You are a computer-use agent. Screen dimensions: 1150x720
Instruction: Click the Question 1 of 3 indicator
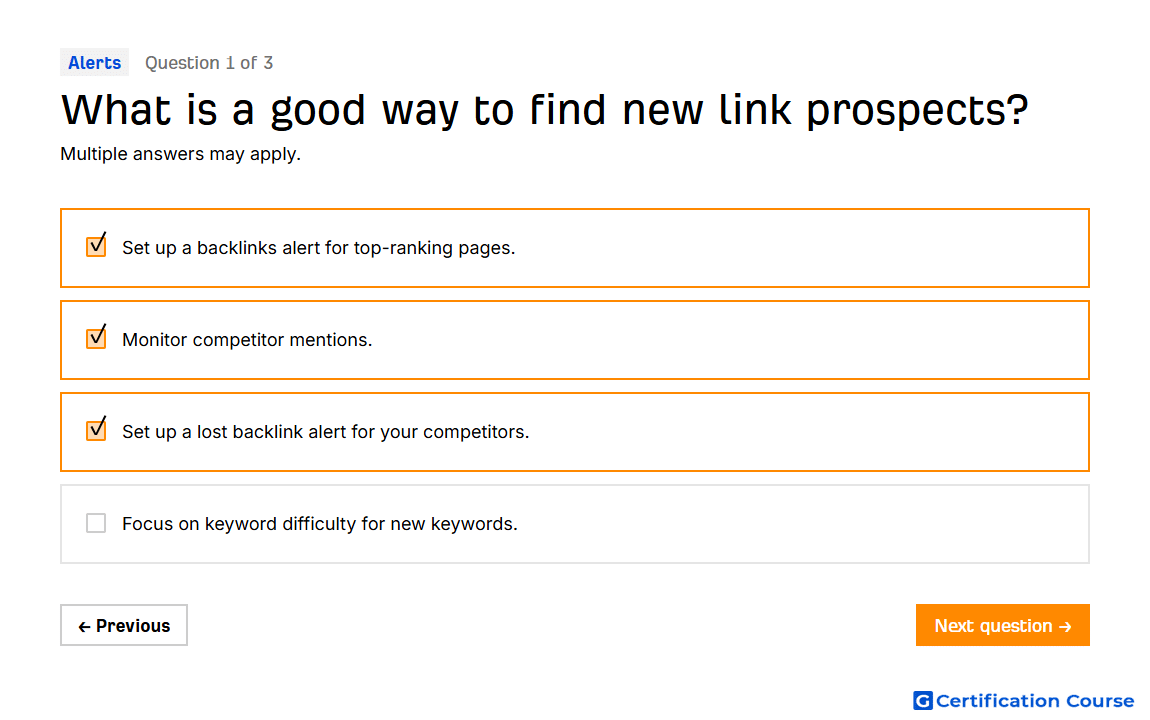tap(209, 63)
